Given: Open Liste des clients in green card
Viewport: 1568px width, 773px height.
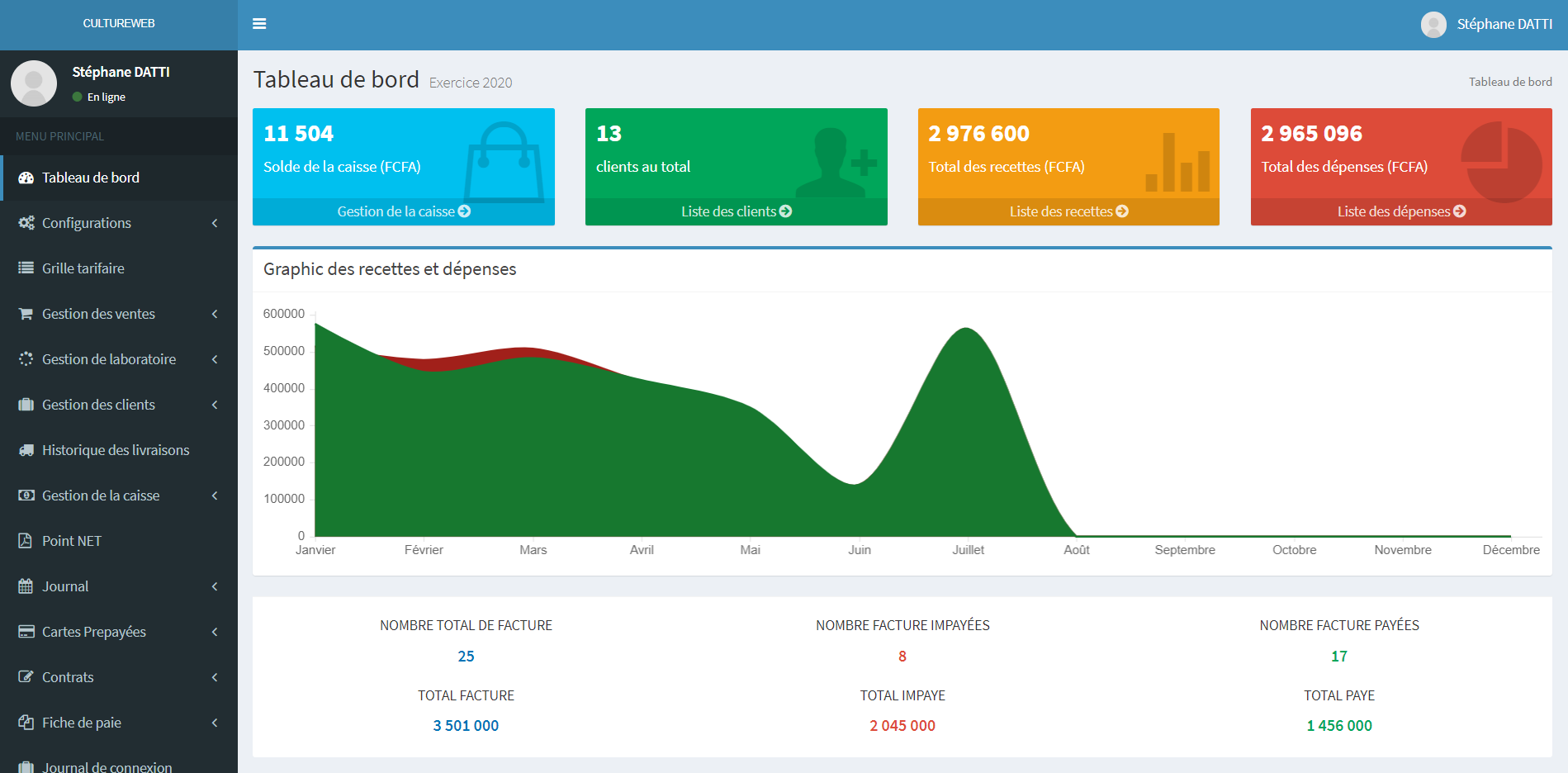Looking at the screenshot, I should click(736, 211).
